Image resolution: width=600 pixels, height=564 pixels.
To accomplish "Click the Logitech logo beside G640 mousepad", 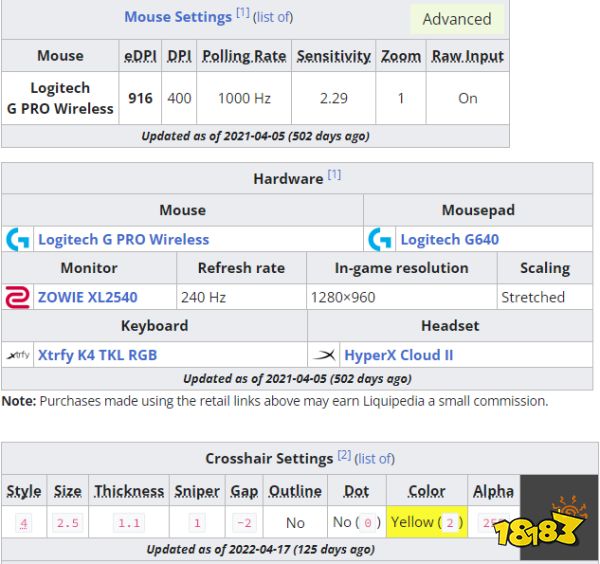I will tap(380, 240).
